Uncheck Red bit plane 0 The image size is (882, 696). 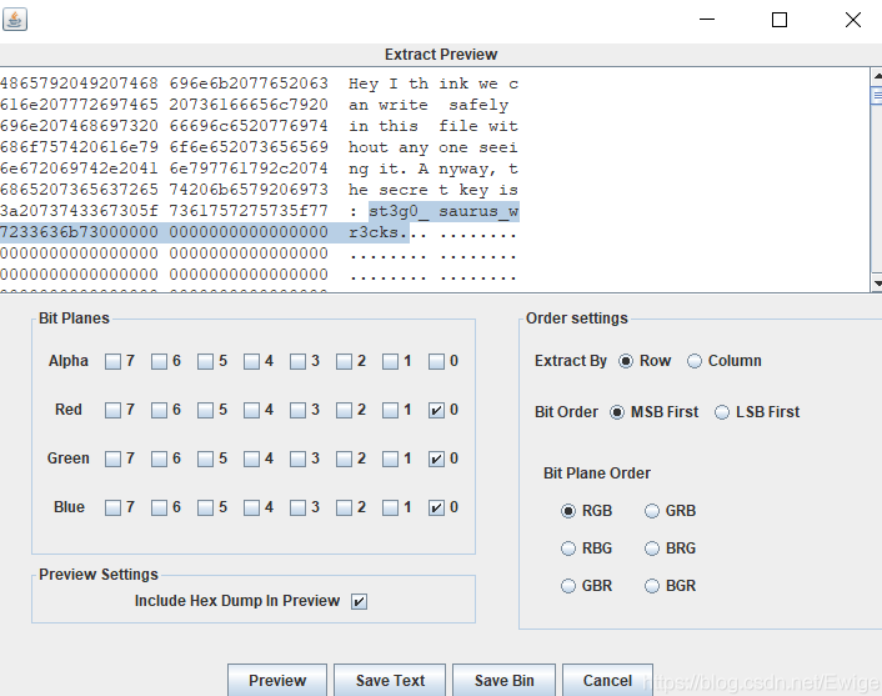pos(436,410)
